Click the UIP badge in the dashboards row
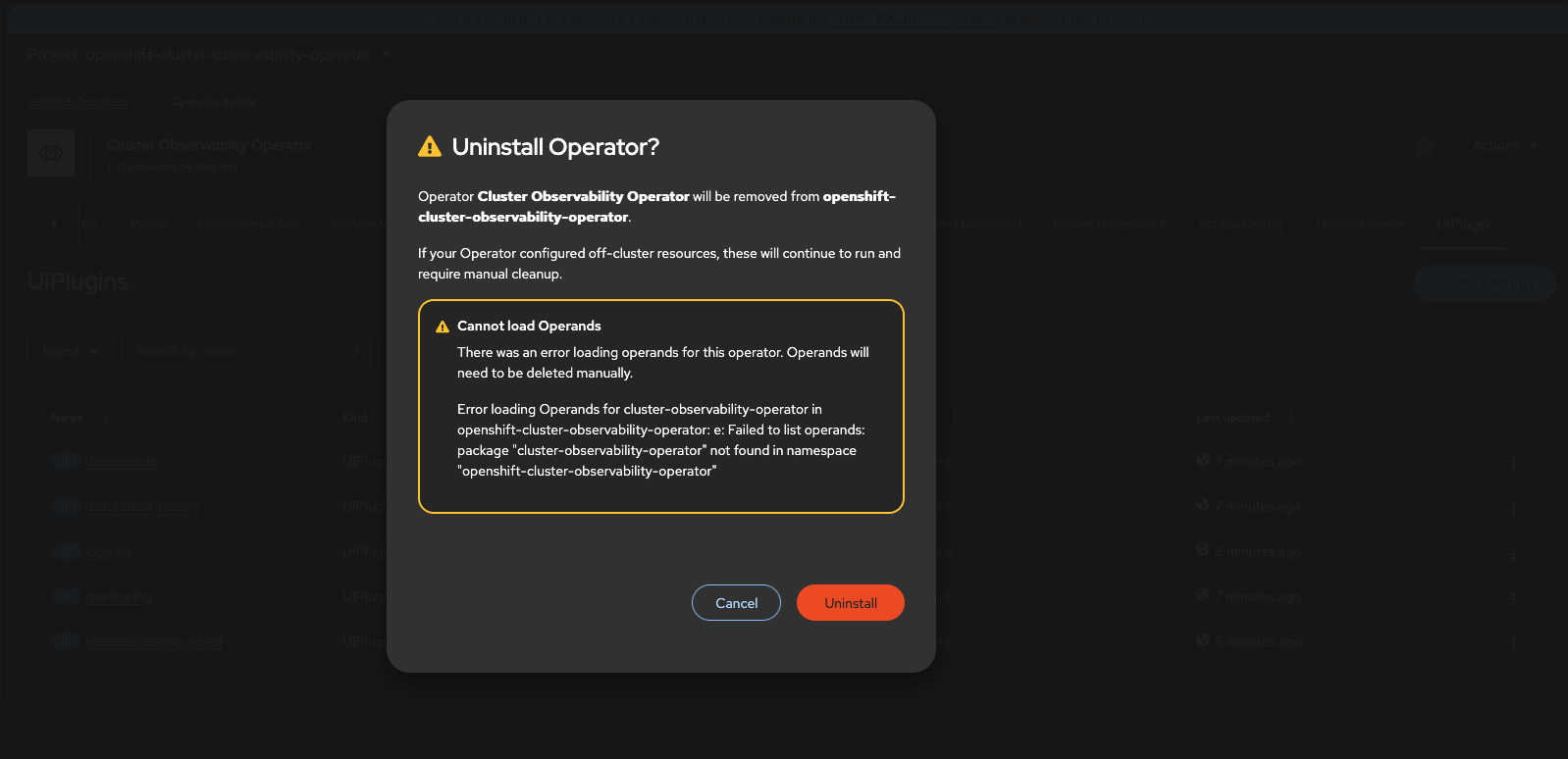 pyautogui.click(x=66, y=461)
